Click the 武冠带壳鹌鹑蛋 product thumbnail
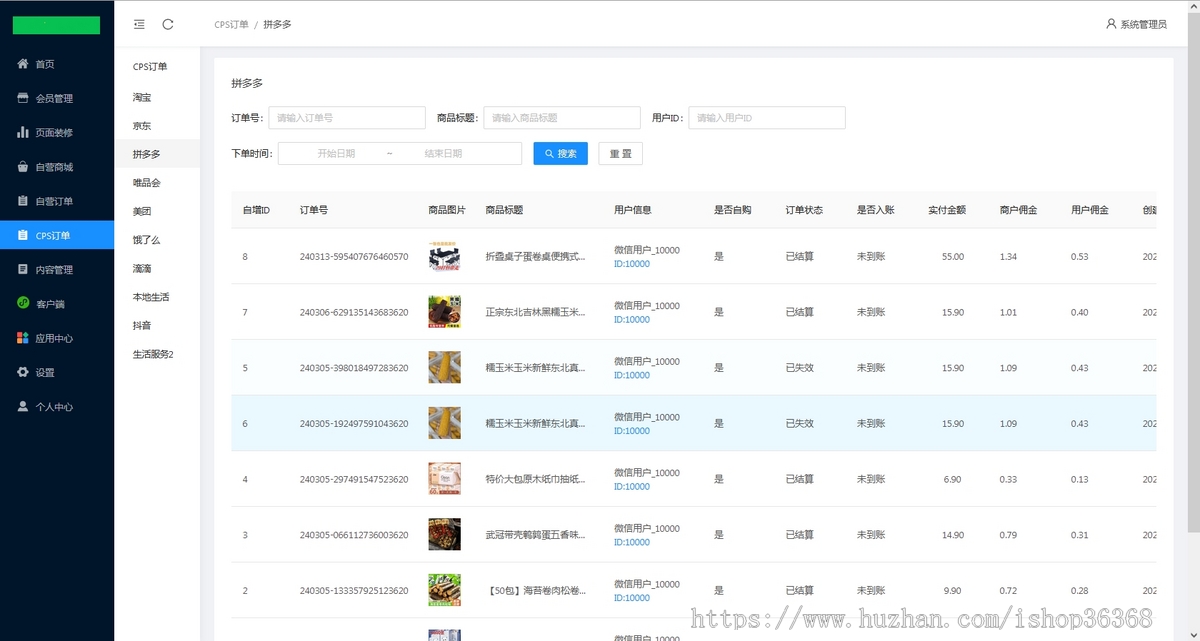The height and width of the screenshot is (641, 1200). (x=444, y=534)
